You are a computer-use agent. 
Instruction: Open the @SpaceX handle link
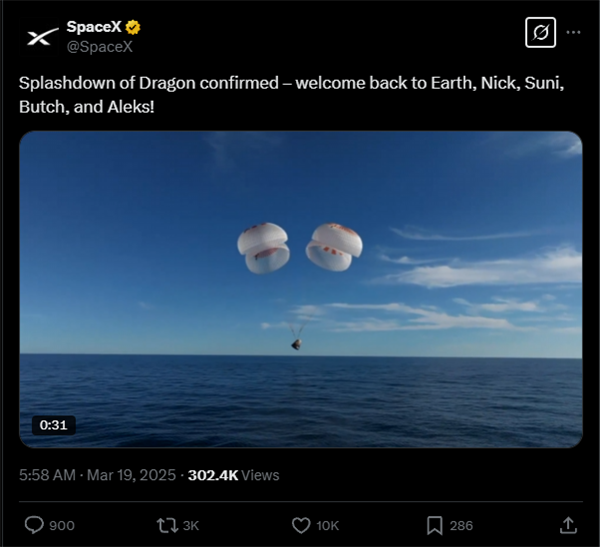click(100, 46)
